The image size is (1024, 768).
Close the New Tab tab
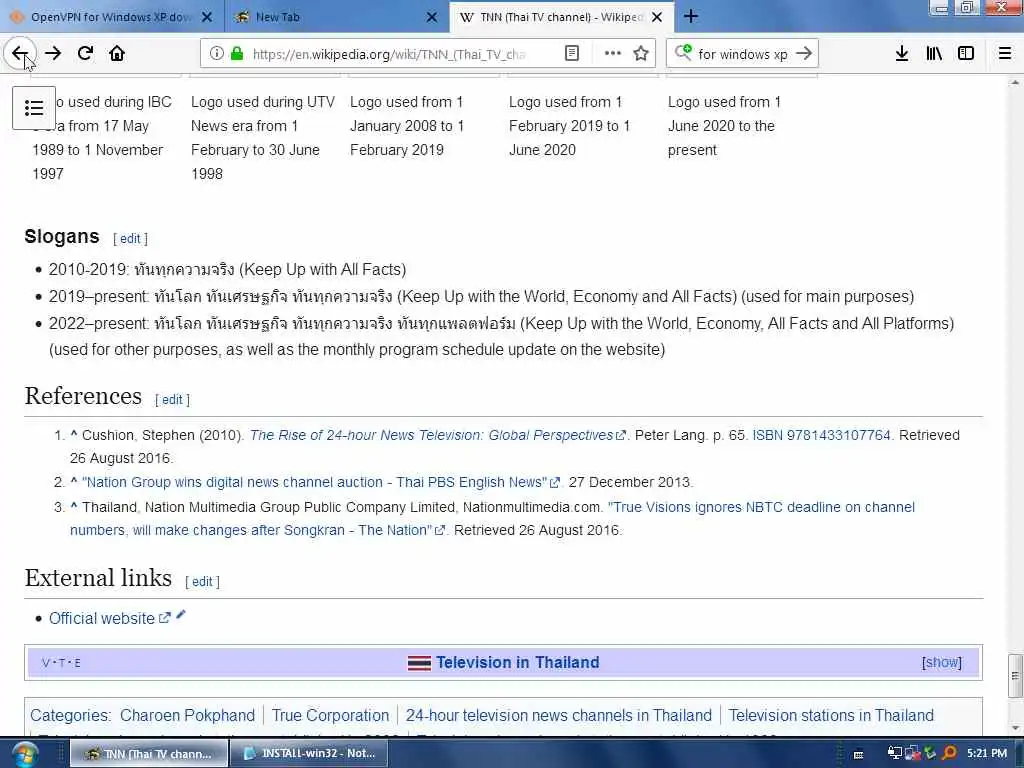[x=432, y=17]
